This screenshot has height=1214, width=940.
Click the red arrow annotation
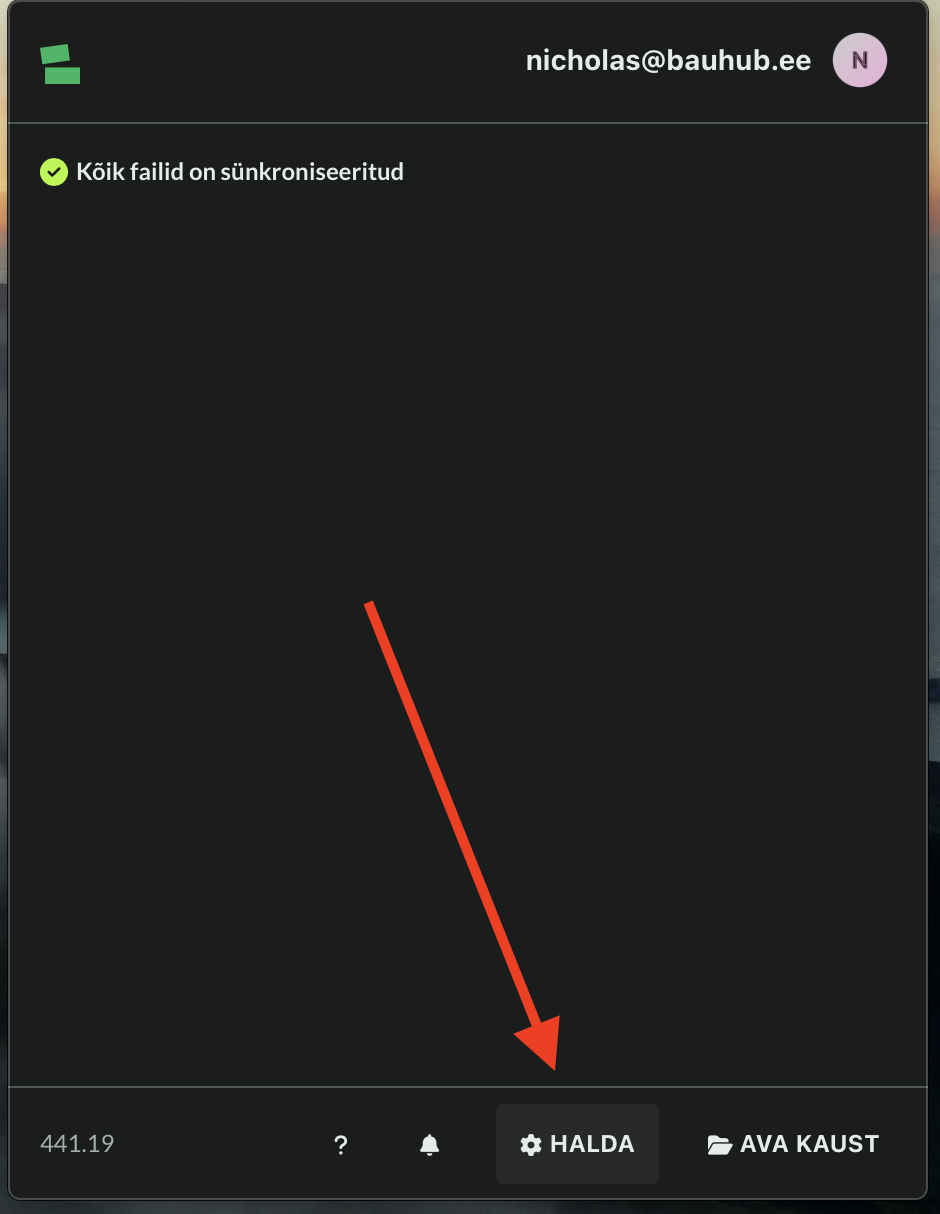pyautogui.click(x=463, y=834)
